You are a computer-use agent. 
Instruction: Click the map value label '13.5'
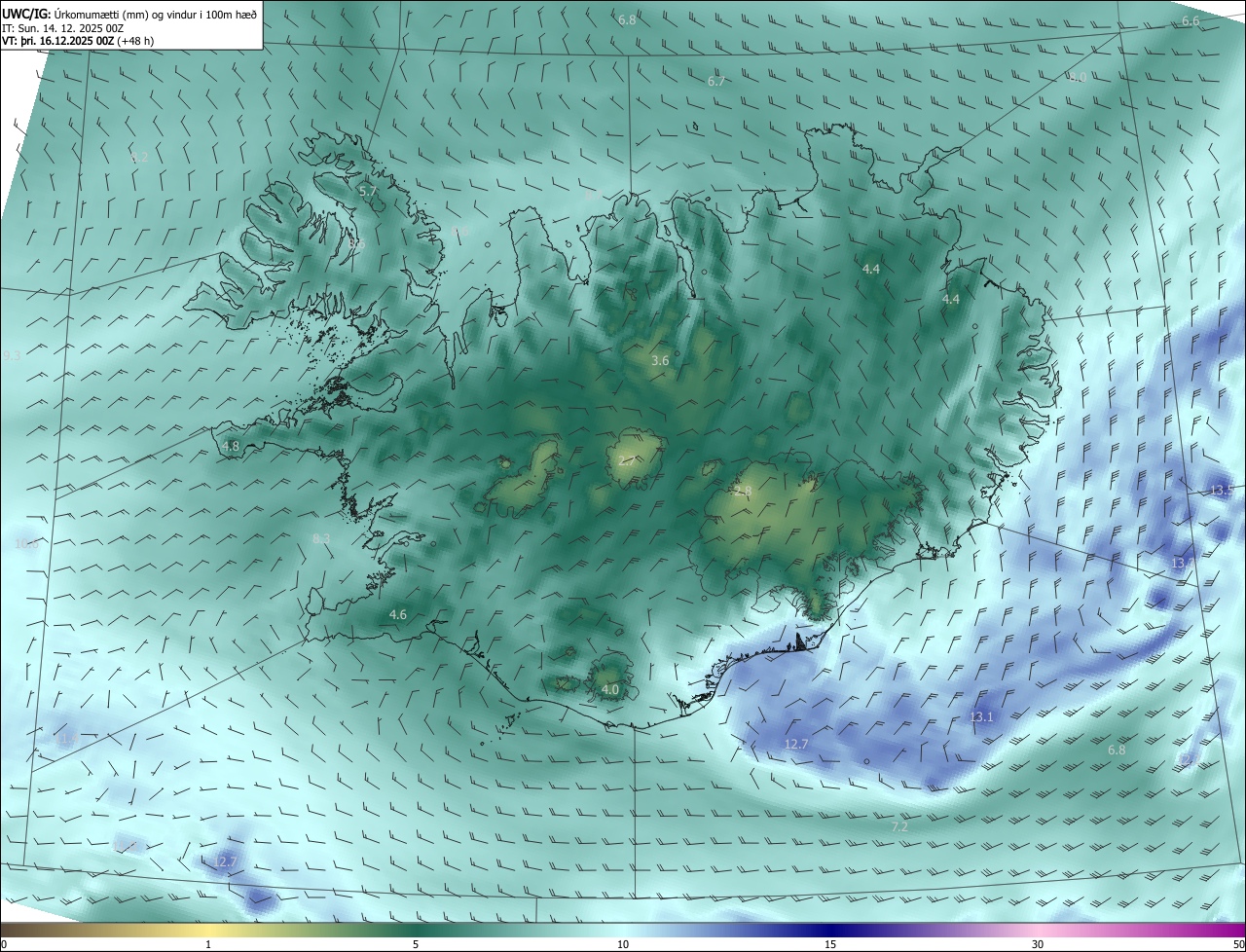[1222, 490]
